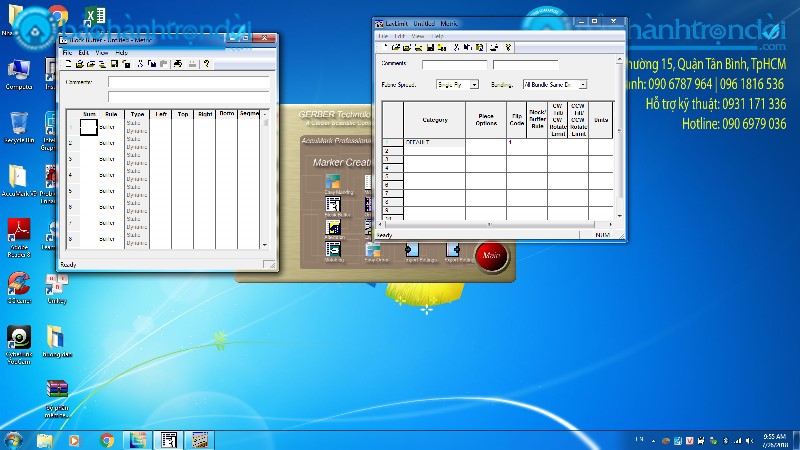The image size is (800, 450).
Task: Click Export Bookings icon in launcher
Action: (x=453, y=249)
